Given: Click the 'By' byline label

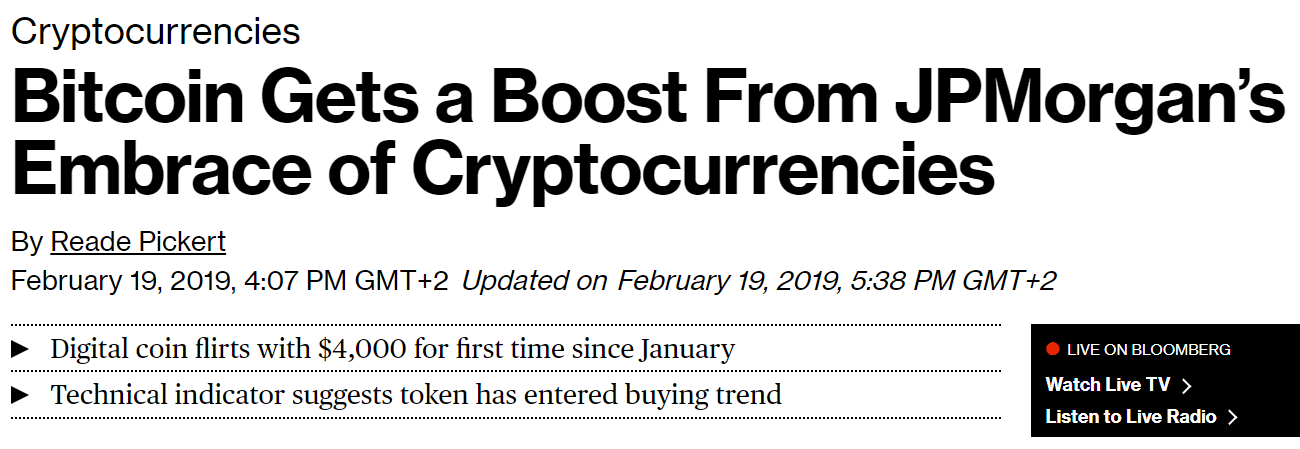Looking at the screenshot, I should pyautogui.click(x=26, y=242).
